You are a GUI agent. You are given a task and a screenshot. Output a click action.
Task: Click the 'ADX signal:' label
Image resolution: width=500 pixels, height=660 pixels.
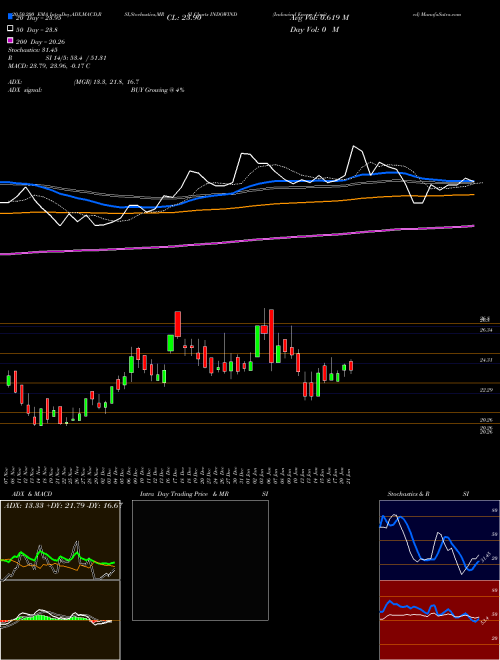pyautogui.click(x=25, y=90)
